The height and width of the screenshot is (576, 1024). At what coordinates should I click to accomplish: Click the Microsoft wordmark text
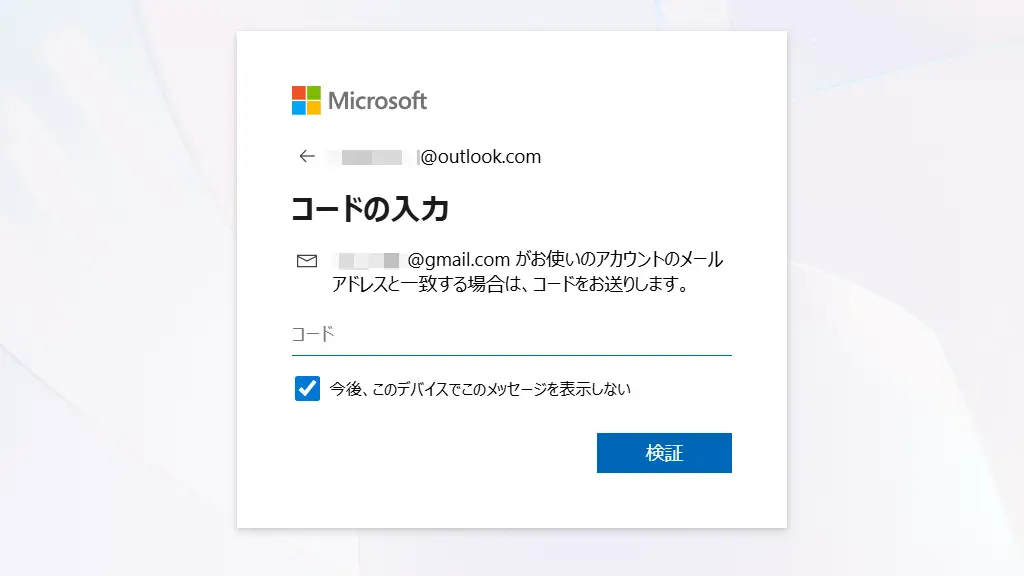click(x=378, y=100)
